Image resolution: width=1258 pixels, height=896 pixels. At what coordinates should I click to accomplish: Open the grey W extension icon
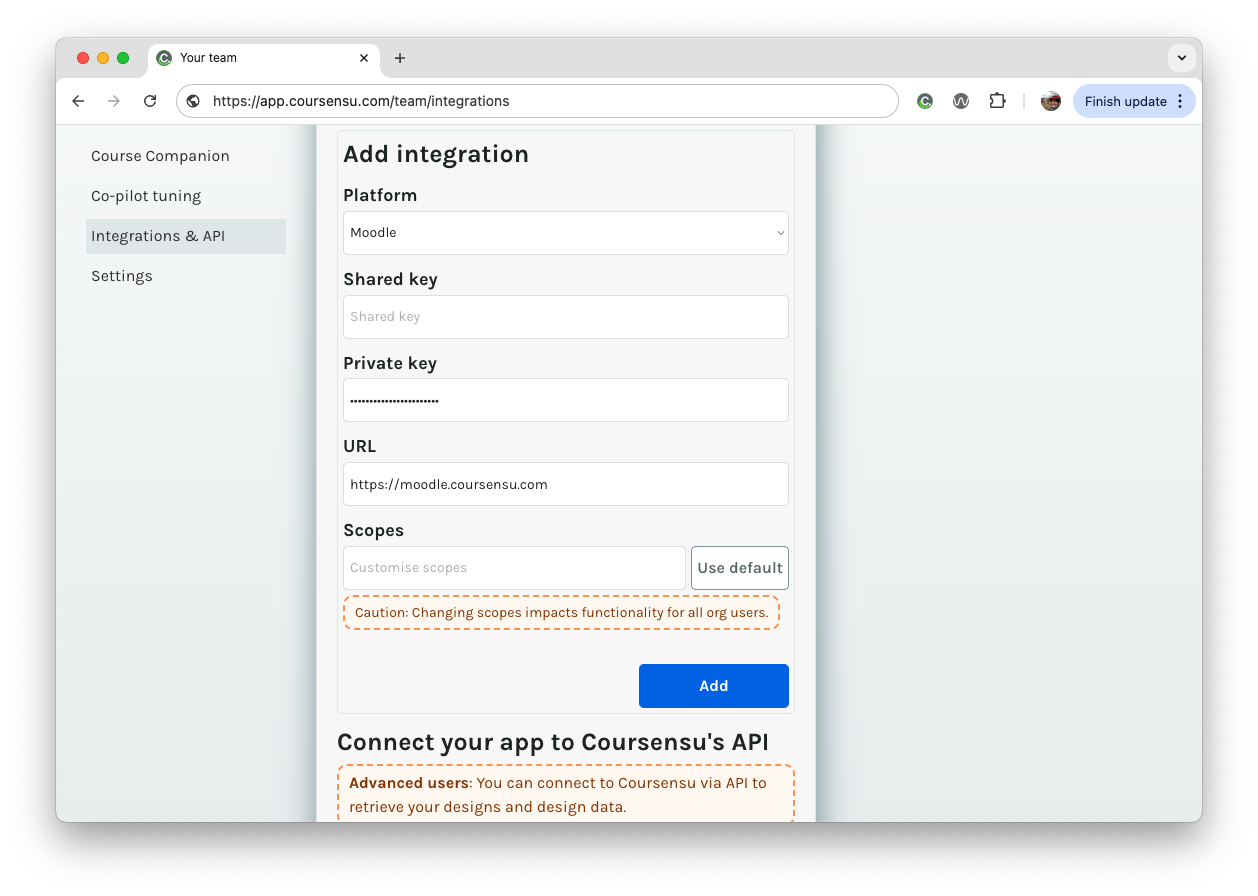[961, 101]
